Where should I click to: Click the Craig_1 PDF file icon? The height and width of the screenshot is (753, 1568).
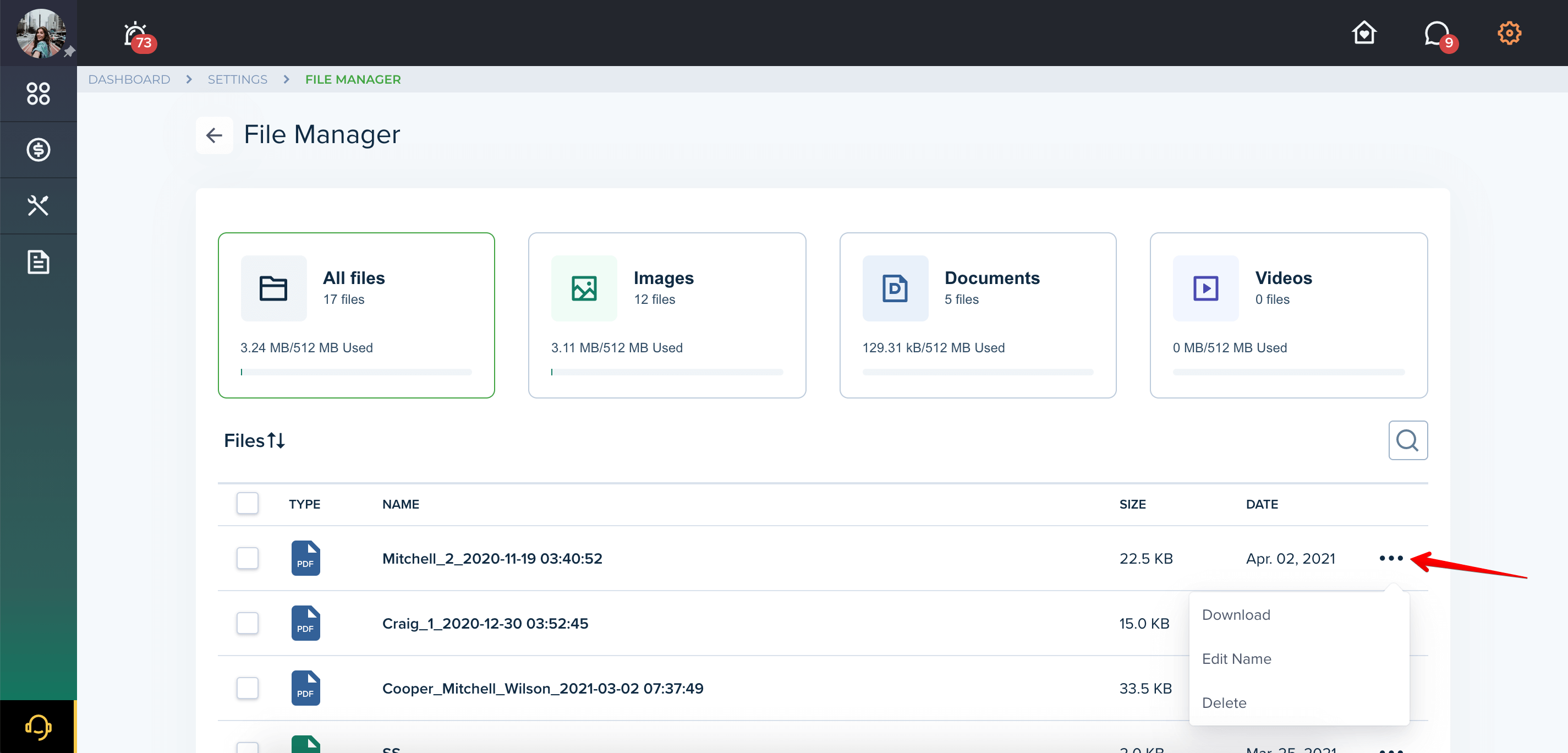pyautogui.click(x=305, y=623)
